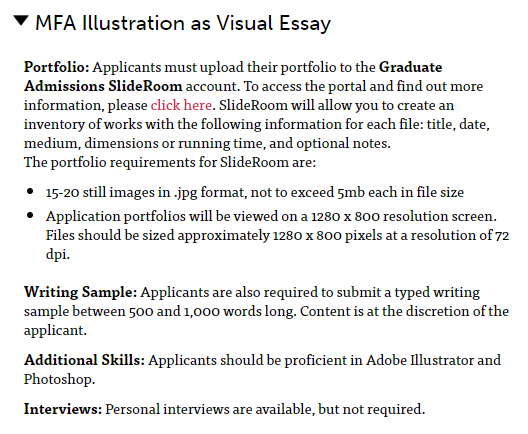Click the bullet before '15-20 still images'
Screen dimensions: 528x434
coord(30,191)
